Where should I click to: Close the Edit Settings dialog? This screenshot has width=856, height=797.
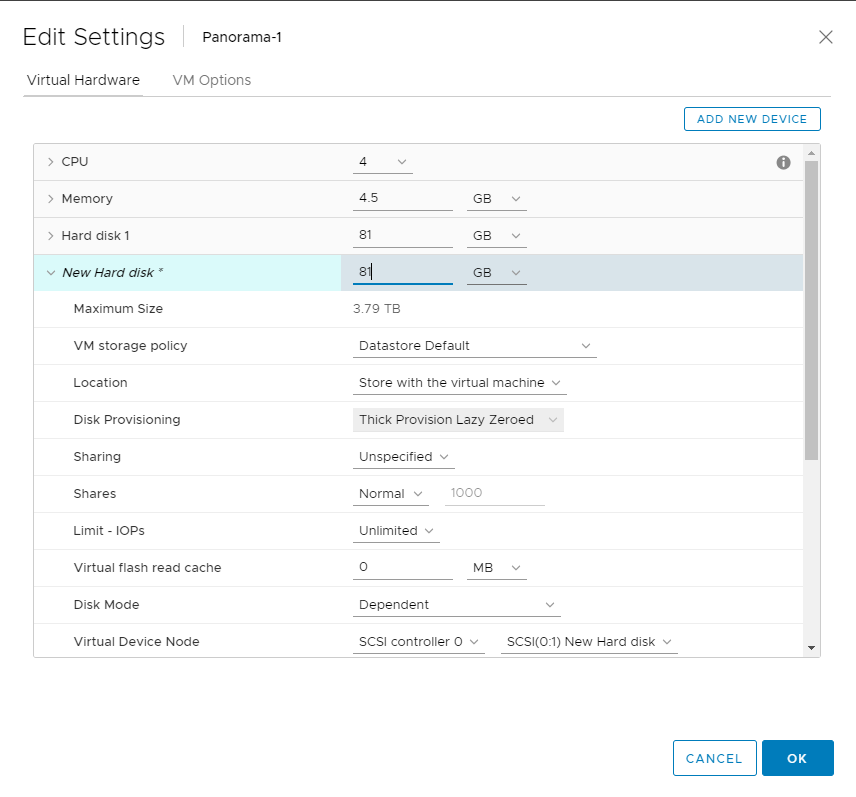coord(826,37)
